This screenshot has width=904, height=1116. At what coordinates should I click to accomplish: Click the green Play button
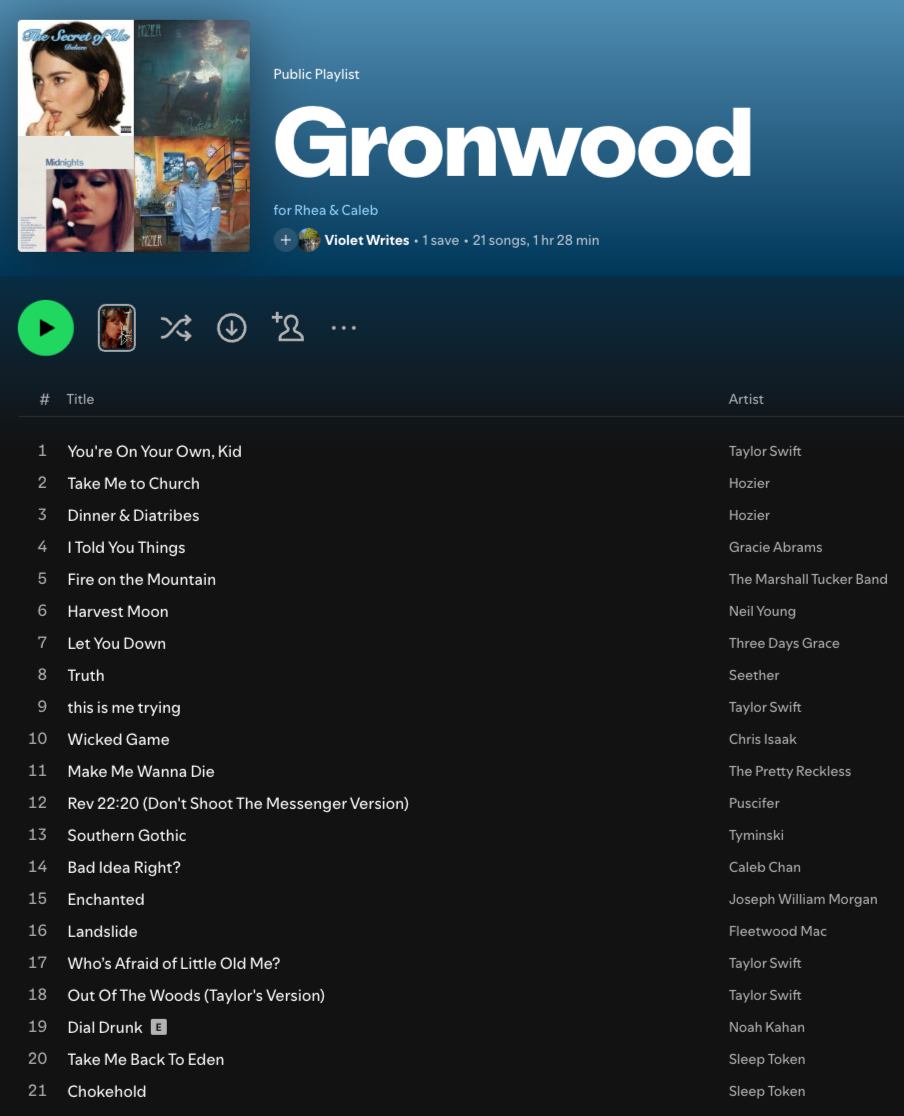[x=46, y=328]
